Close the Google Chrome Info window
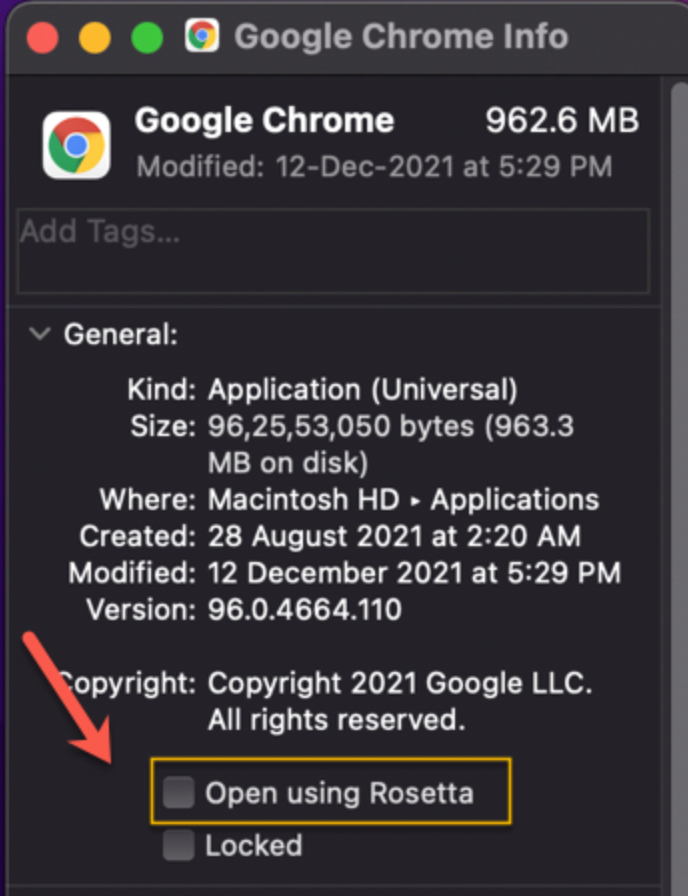Image resolution: width=688 pixels, height=896 pixels. pos(42,38)
